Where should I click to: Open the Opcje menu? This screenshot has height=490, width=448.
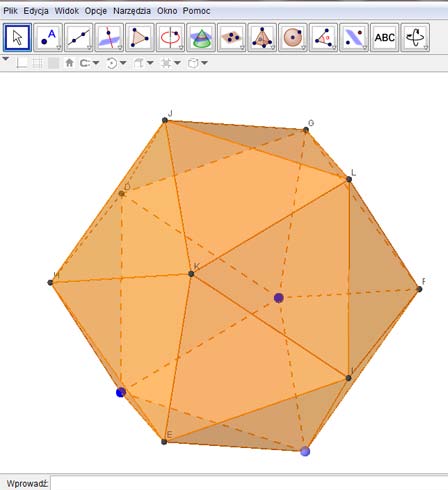pos(96,11)
